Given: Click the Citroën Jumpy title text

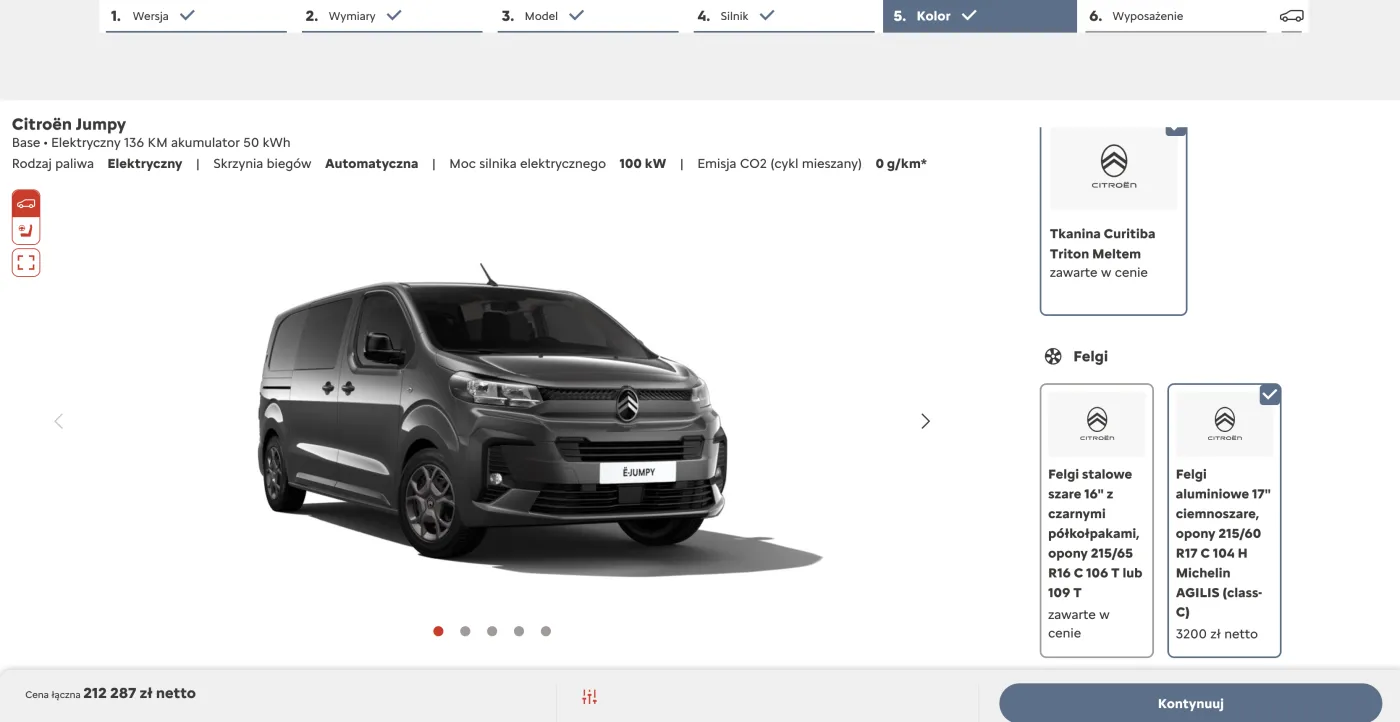Looking at the screenshot, I should click(x=69, y=124).
